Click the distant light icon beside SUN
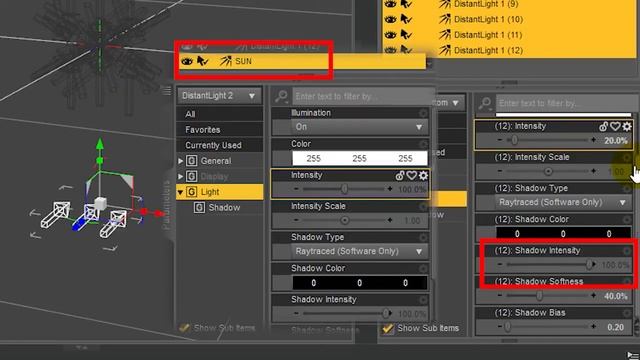Viewport: 640px width, 360px height. coord(226,61)
